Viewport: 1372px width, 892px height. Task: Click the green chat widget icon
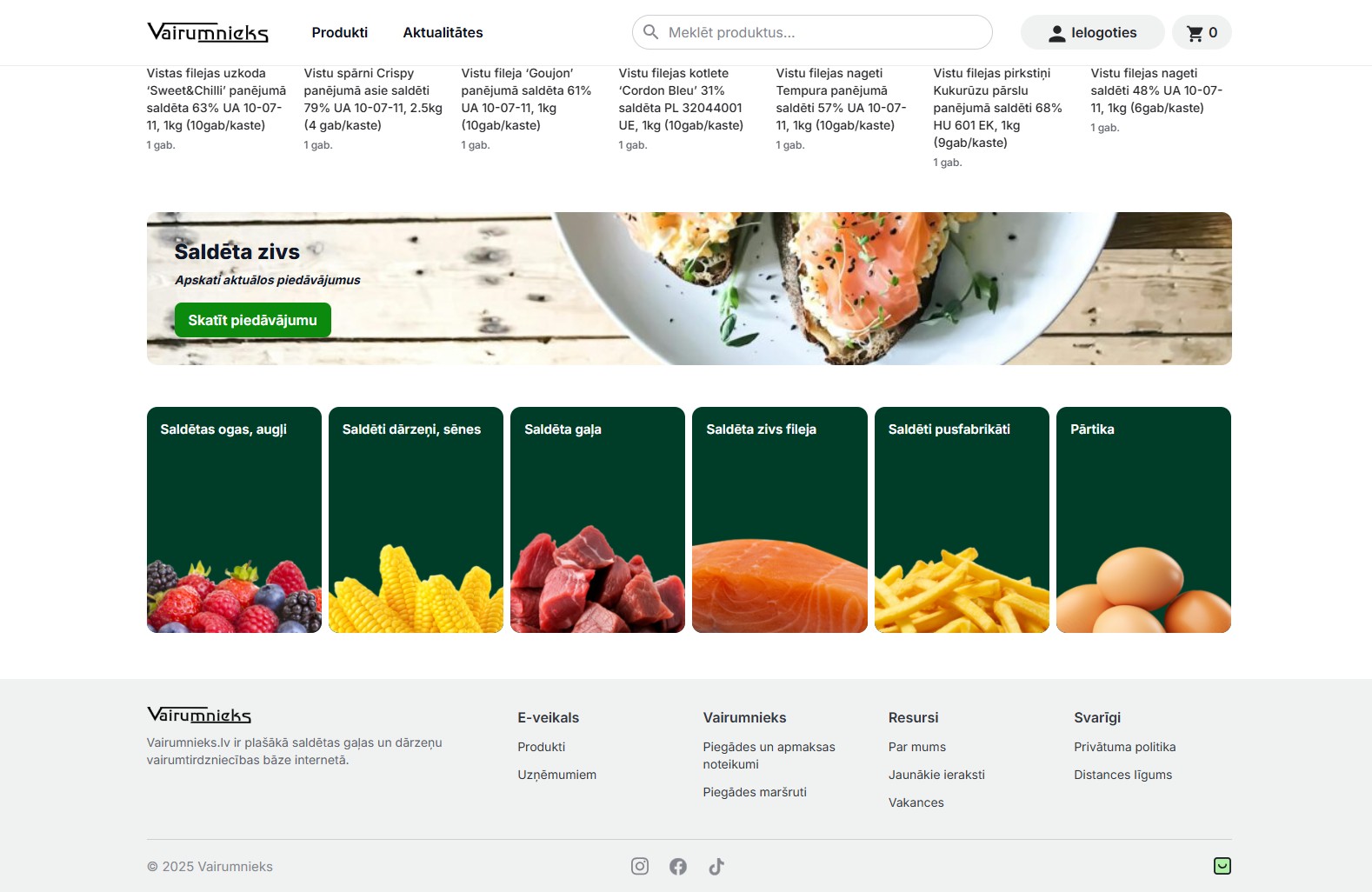(x=1222, y=866)
